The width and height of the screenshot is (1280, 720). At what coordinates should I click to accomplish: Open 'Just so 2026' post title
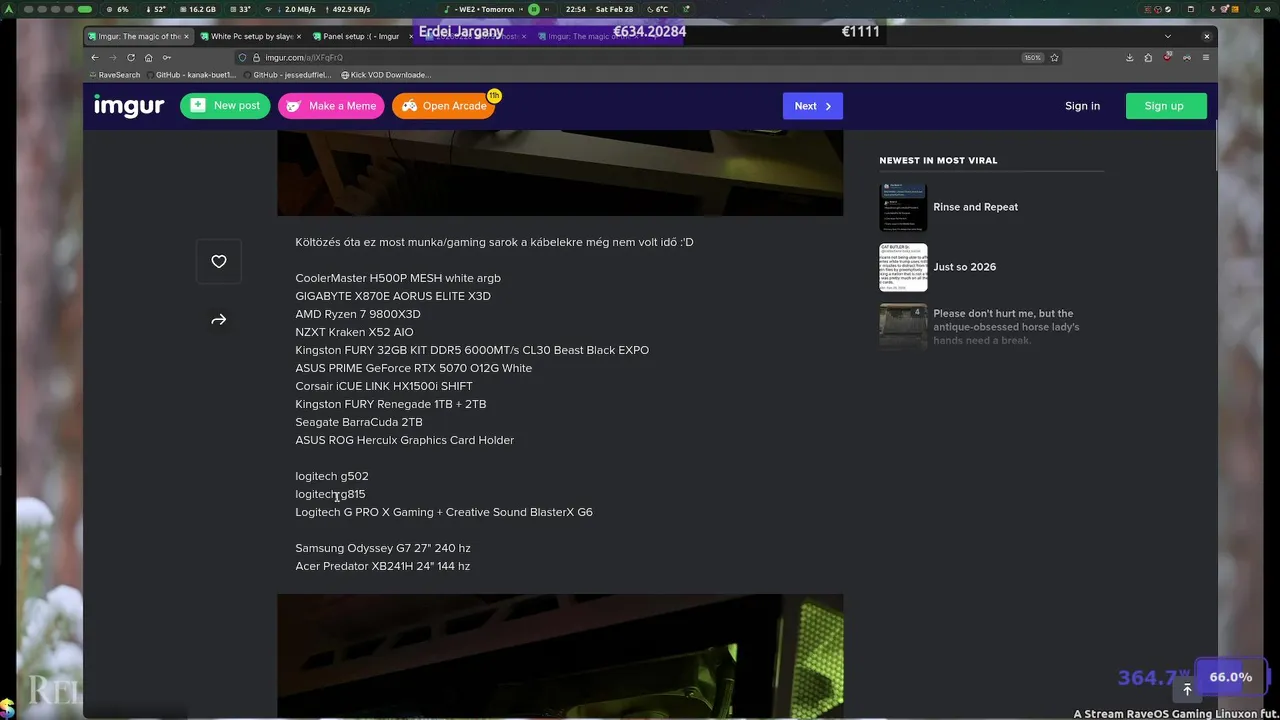click(x=964, y=267)
